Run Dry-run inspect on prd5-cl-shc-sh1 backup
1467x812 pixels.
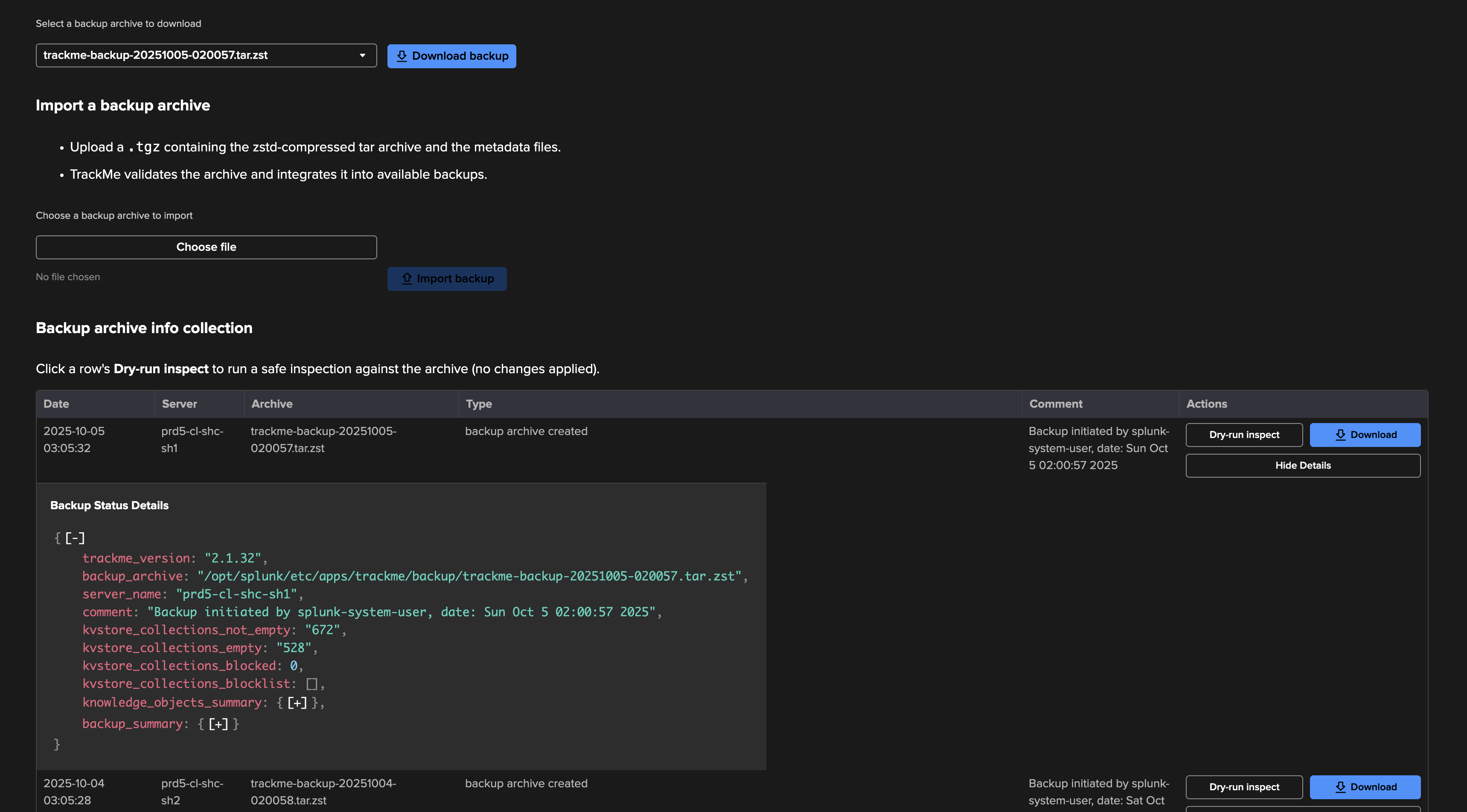[x=1244, y=435]
